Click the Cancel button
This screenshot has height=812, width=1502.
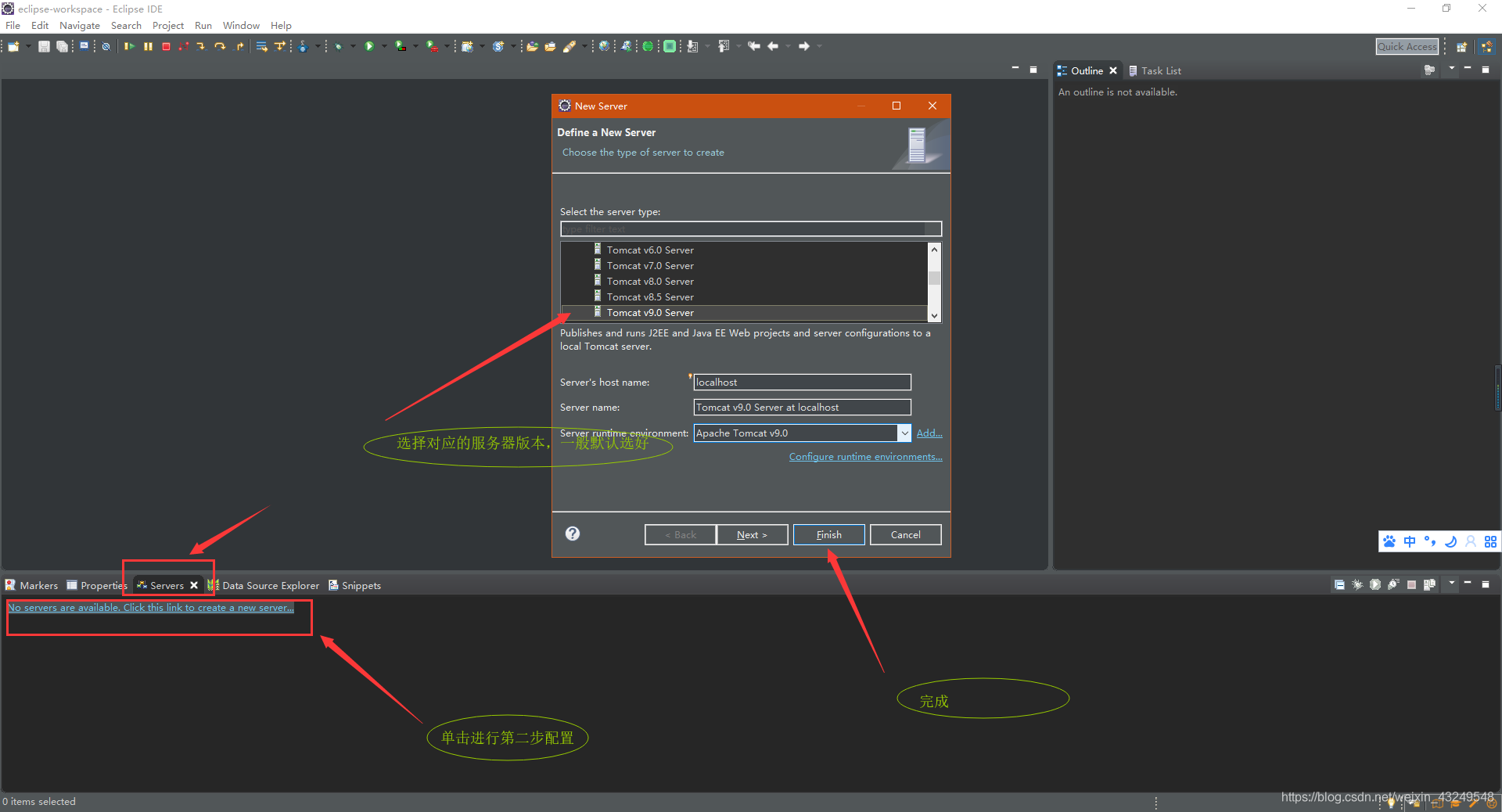(x=905, y=535)
